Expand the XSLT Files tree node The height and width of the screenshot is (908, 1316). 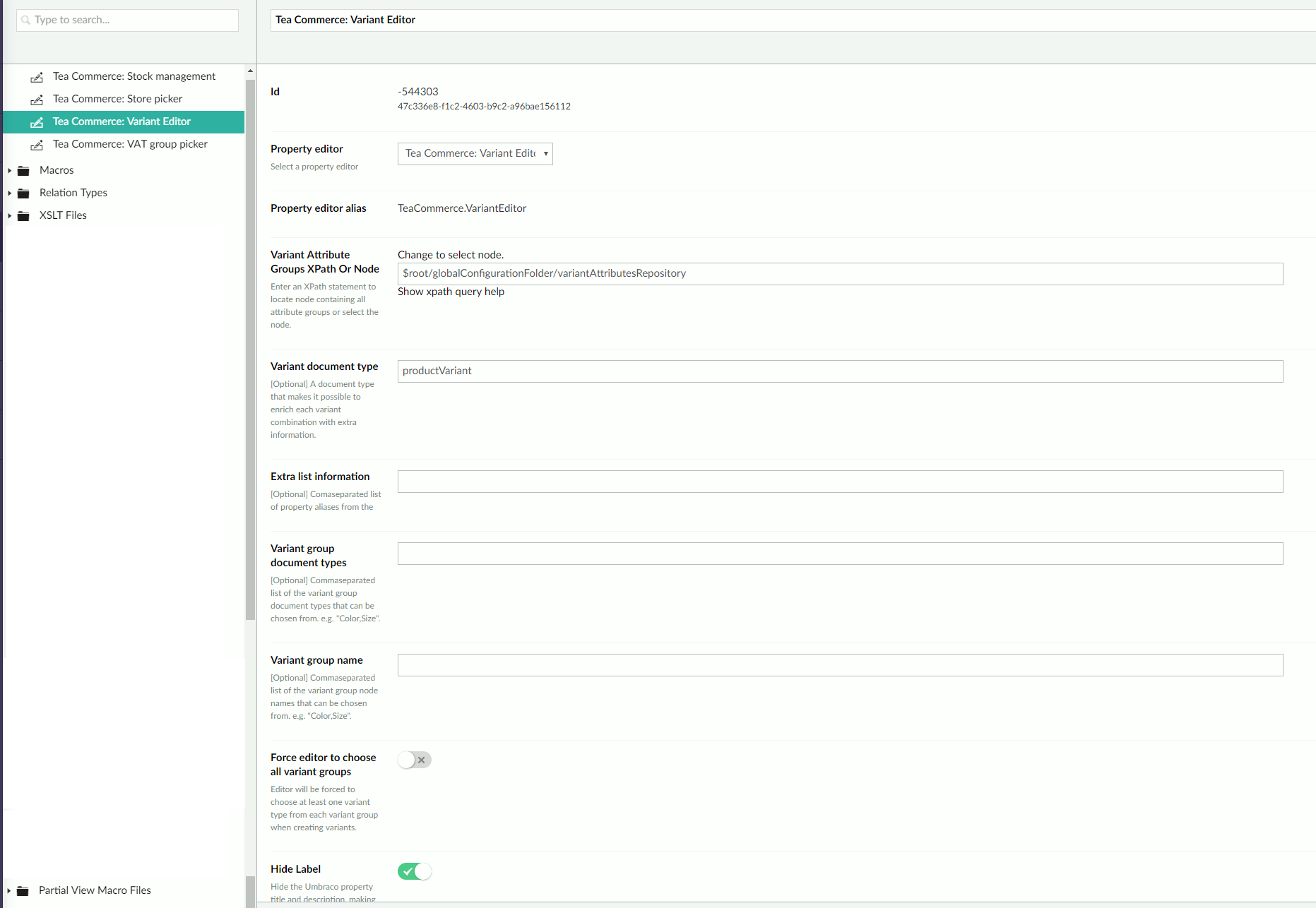(9, 216)
